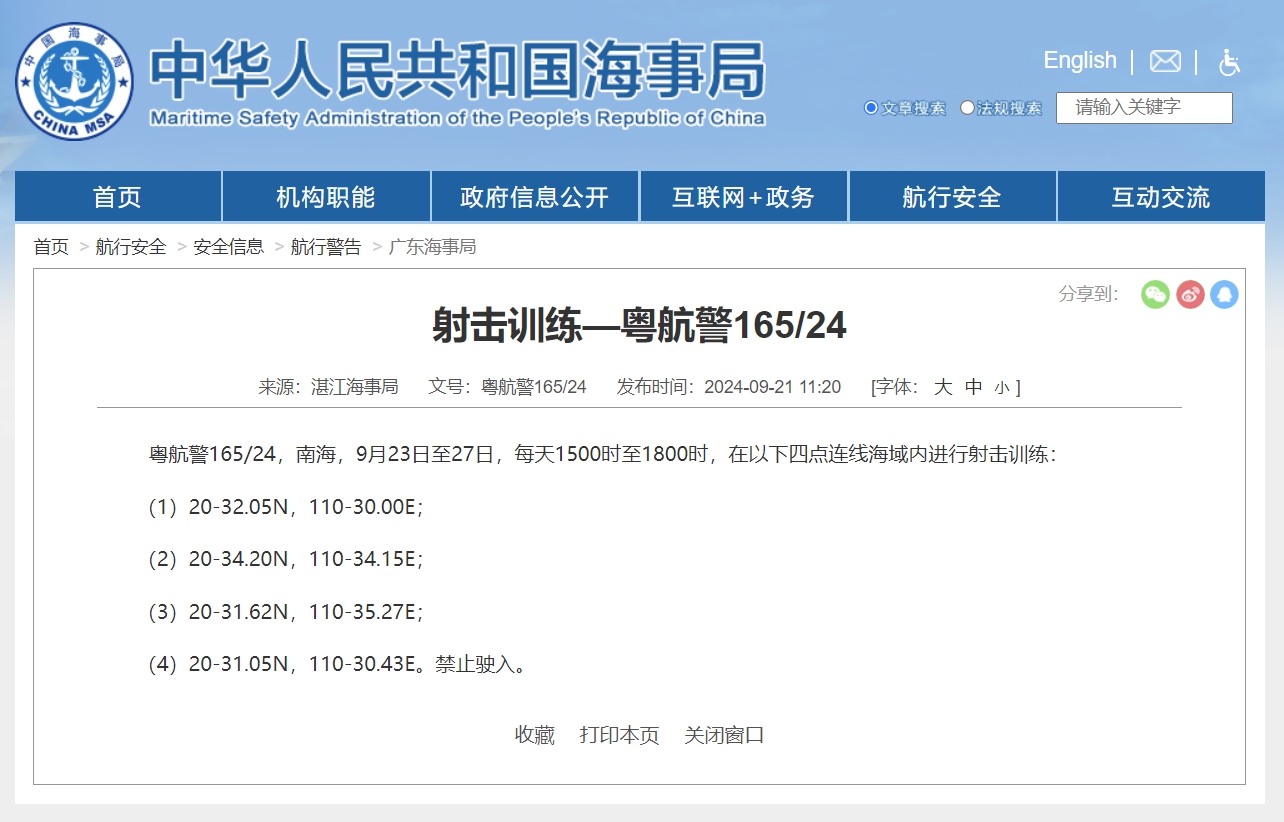The height and width of the screenshot is (822, 1284).
Task: Share article via Weibo icon
Action: [x=1190, y=294]
